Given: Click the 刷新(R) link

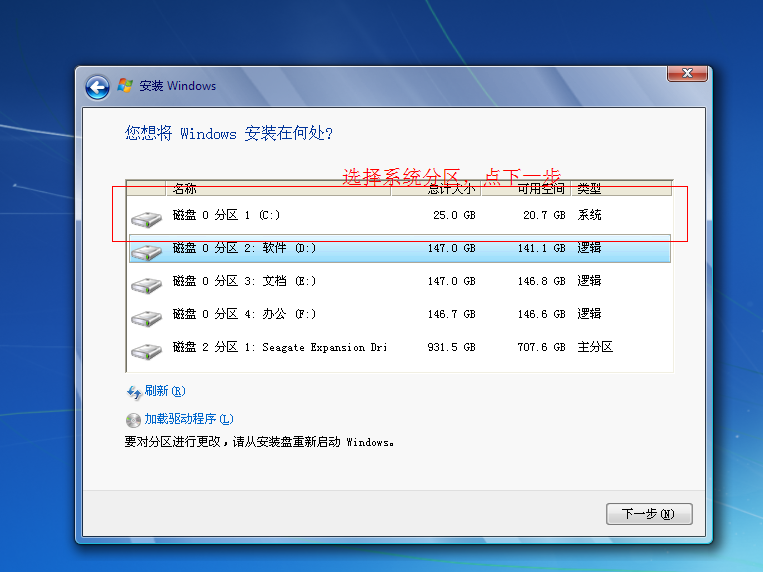Looking at the screenshot, I should point(165,391).
